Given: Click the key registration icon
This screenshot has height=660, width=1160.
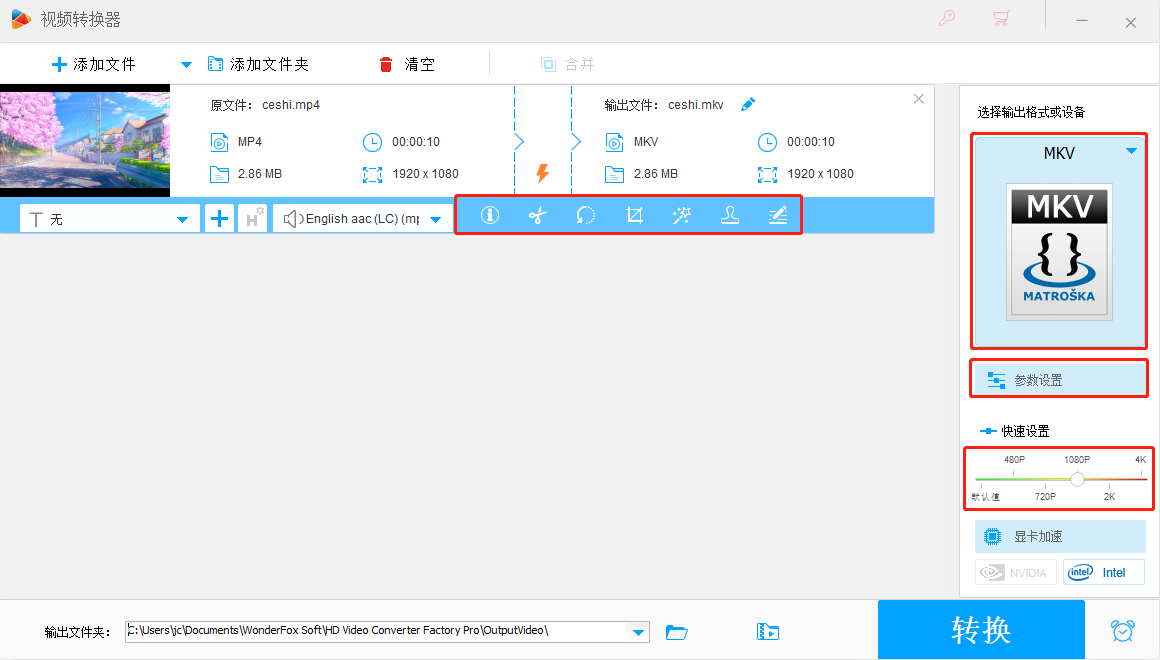Looking at the screenshot, I should (x=947, y=18).
